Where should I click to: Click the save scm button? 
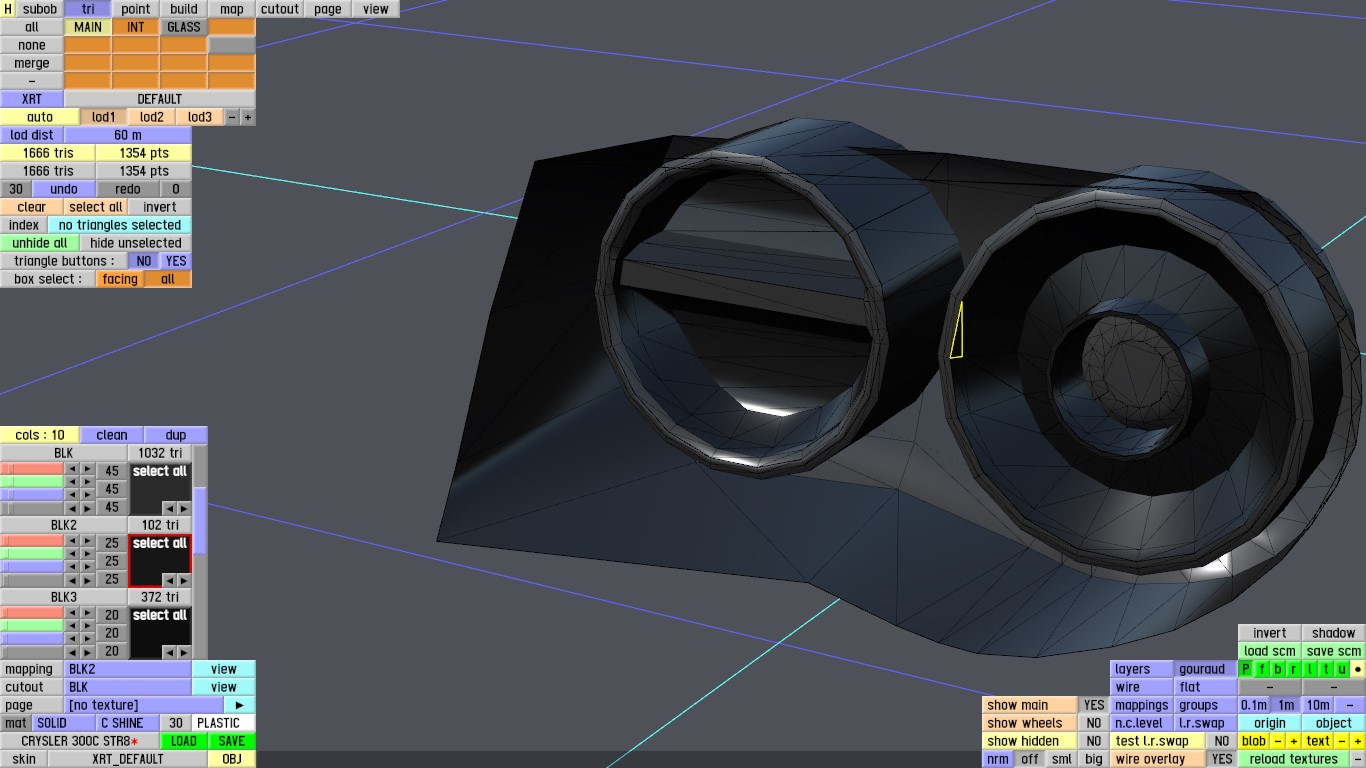coord(1334,651)
